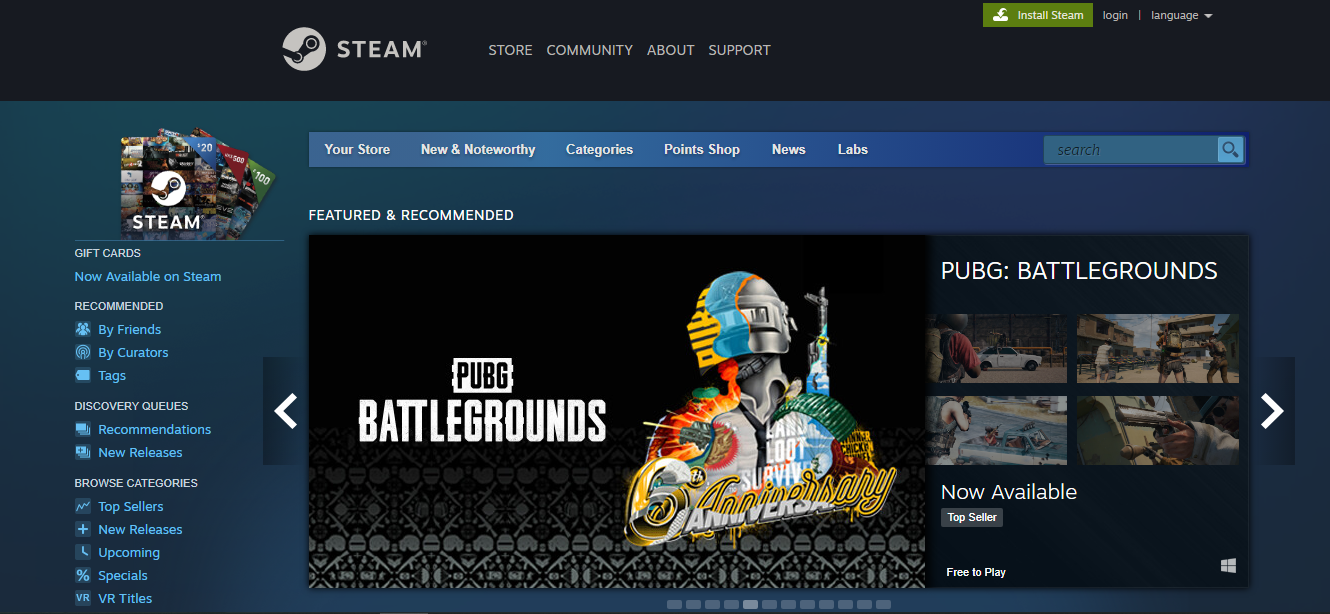Select STORE in the top navigation

click(x=510, y=50)
